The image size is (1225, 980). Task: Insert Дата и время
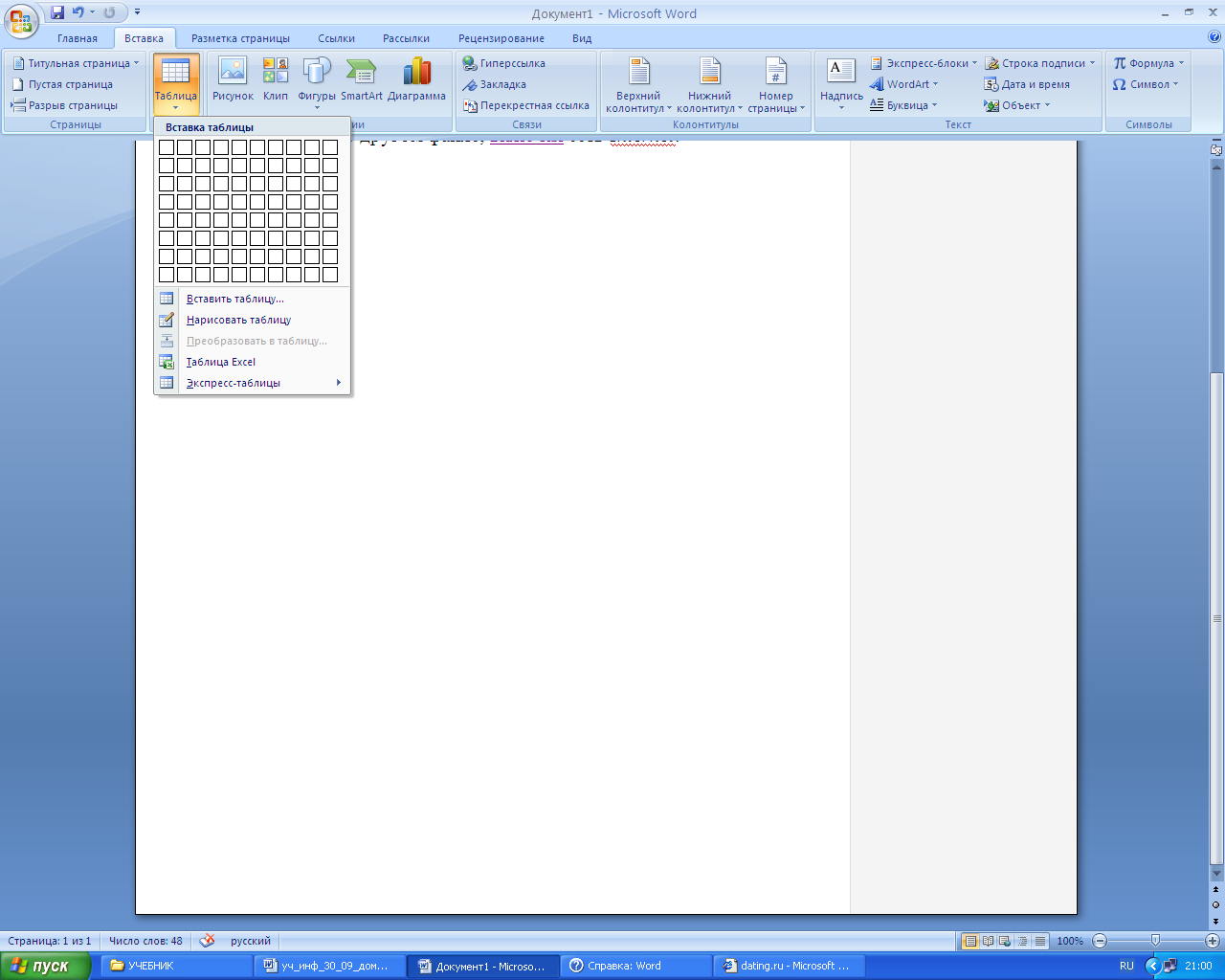[x=1027, y=84]
